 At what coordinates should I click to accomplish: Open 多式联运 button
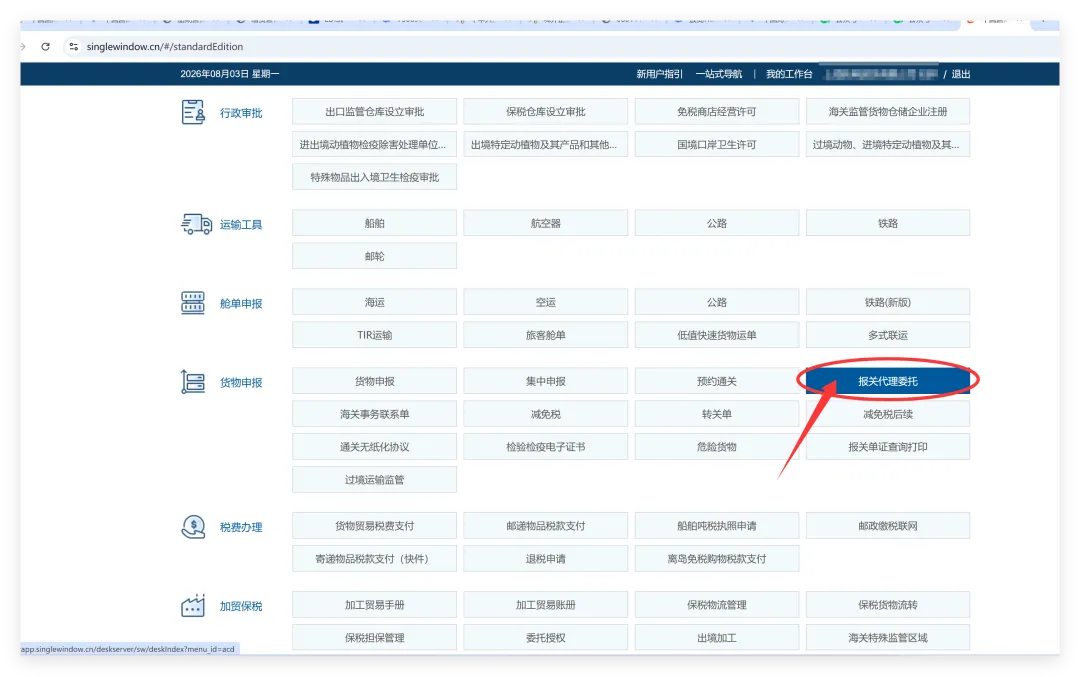pyautogui.click(x=888, y=335)
